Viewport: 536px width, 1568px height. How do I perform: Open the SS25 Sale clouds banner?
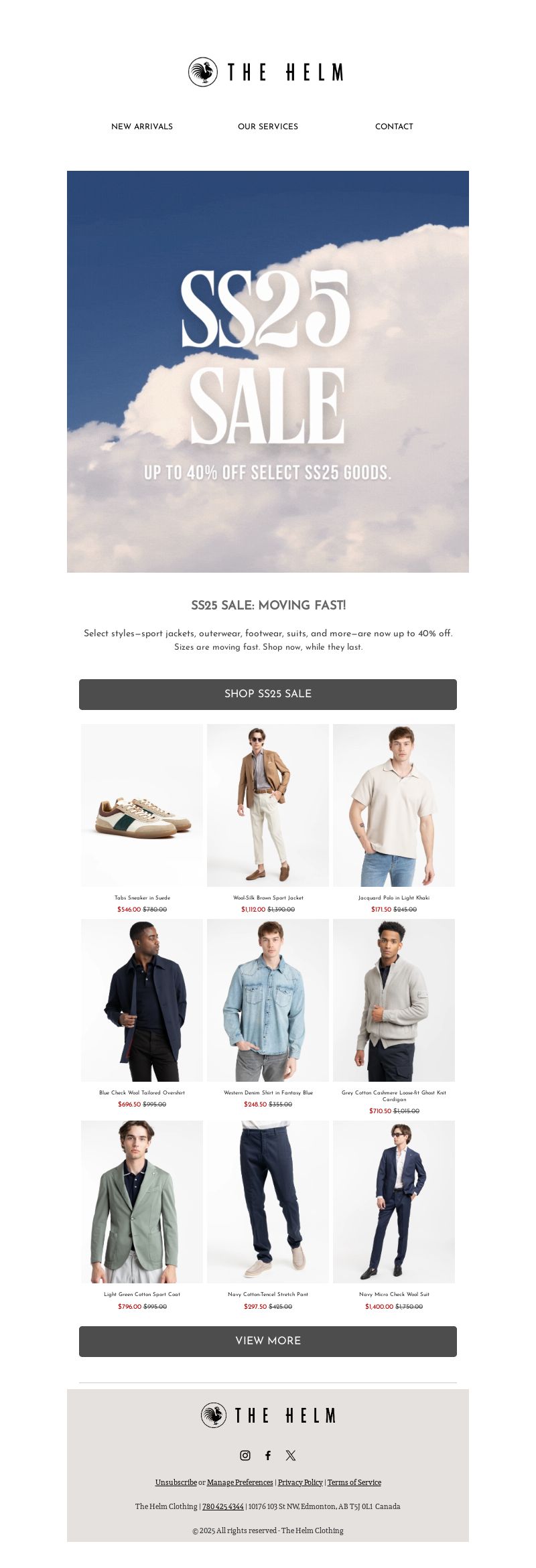coord(268,372)
